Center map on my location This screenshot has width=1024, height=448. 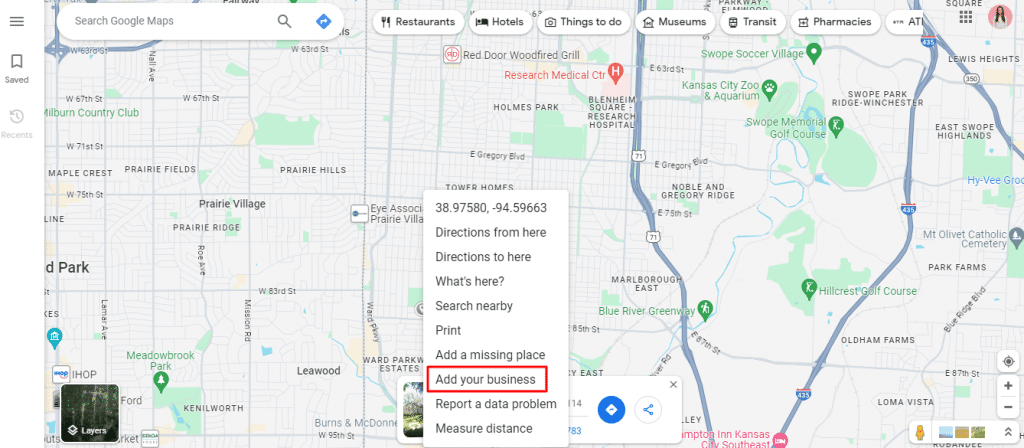1008,362
